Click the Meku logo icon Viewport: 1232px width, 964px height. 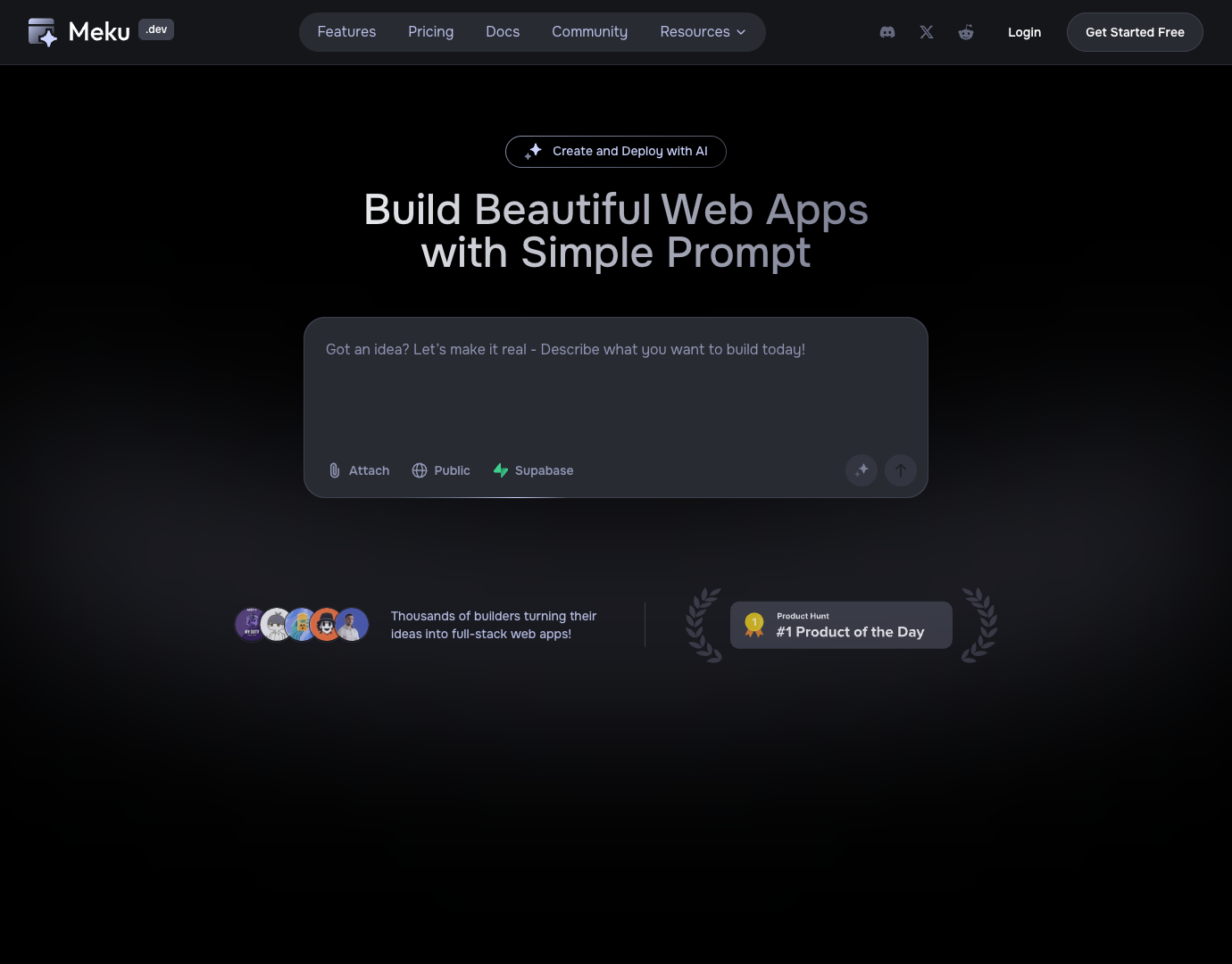click(42, 30)
